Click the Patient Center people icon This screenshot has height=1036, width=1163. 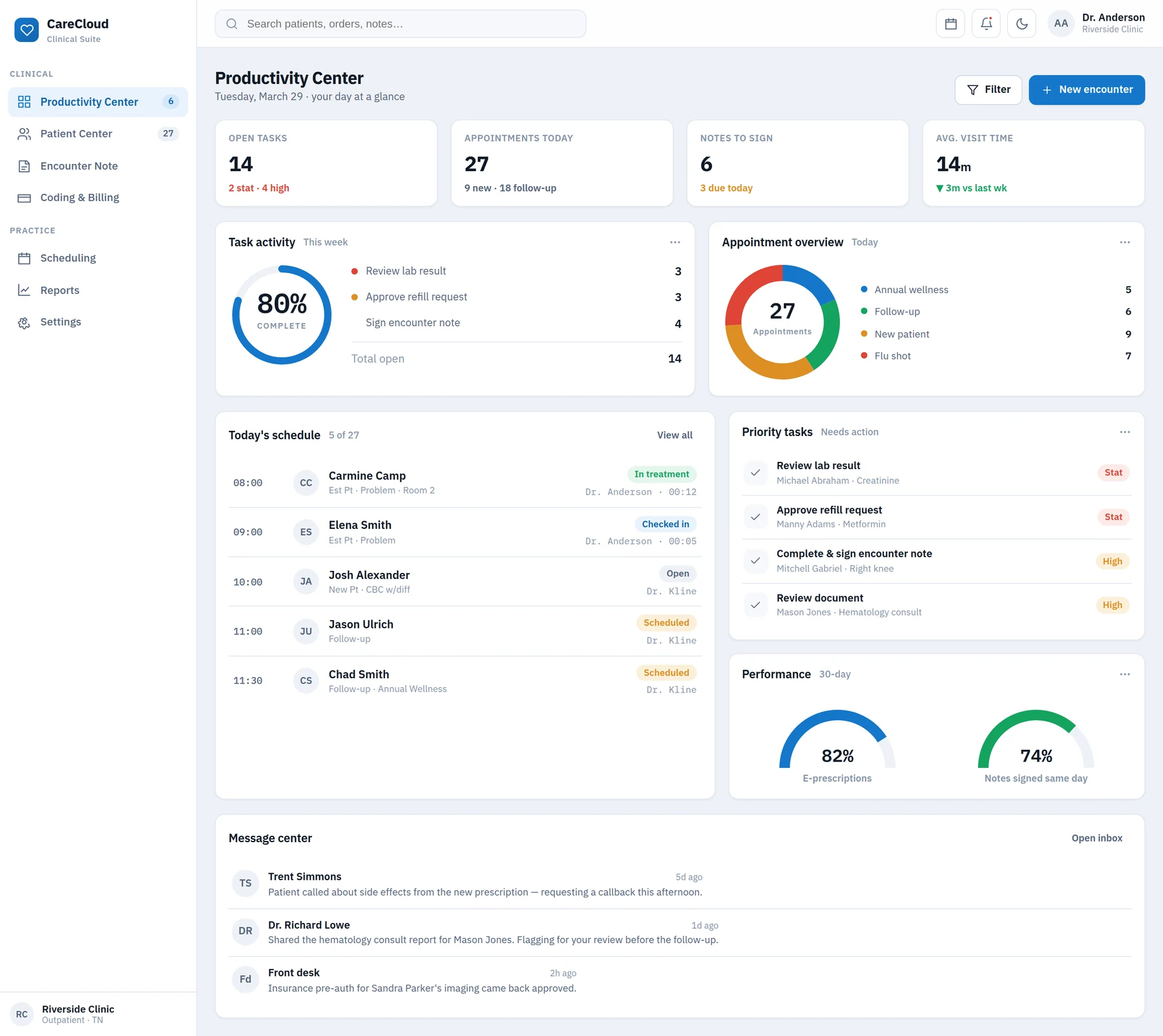point(24,134)
